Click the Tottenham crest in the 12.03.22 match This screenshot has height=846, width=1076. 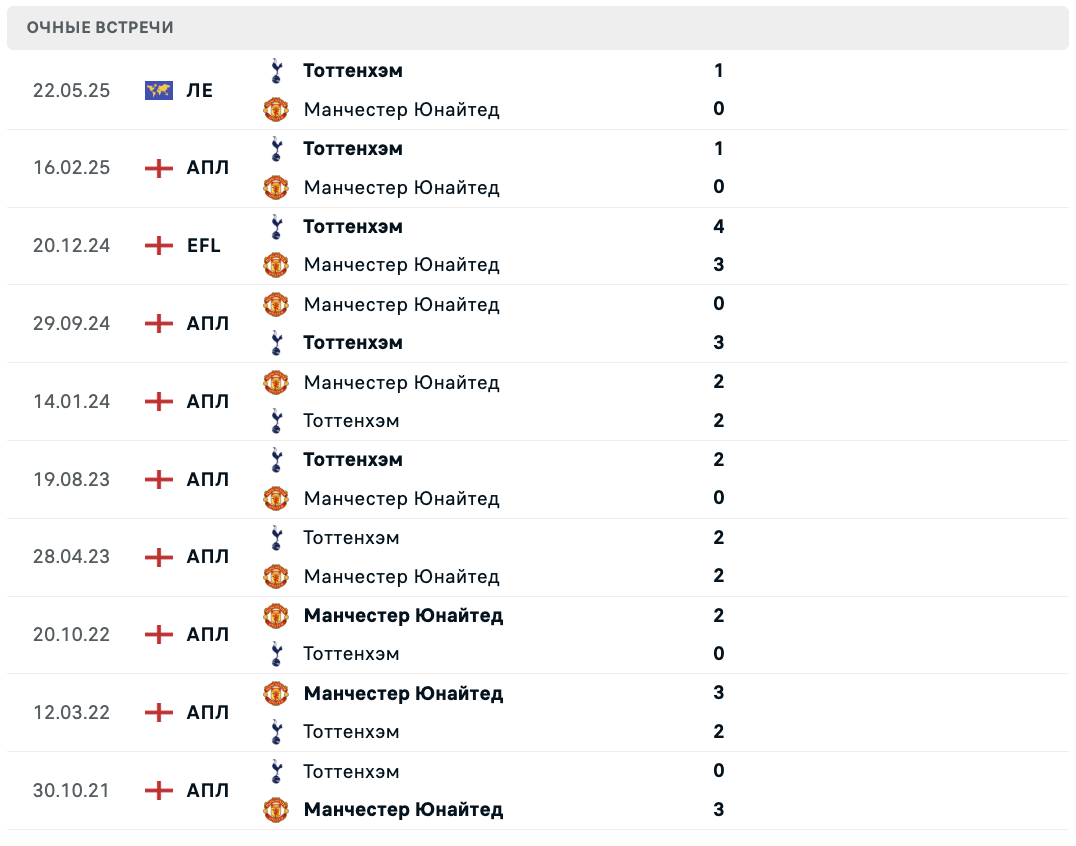tap(277, 732)
